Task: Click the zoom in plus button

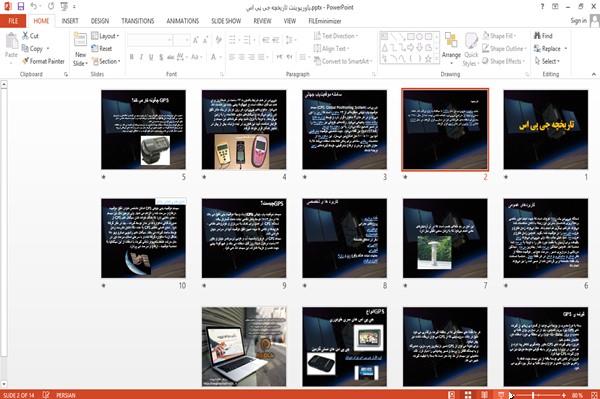Action: (563, 395)
